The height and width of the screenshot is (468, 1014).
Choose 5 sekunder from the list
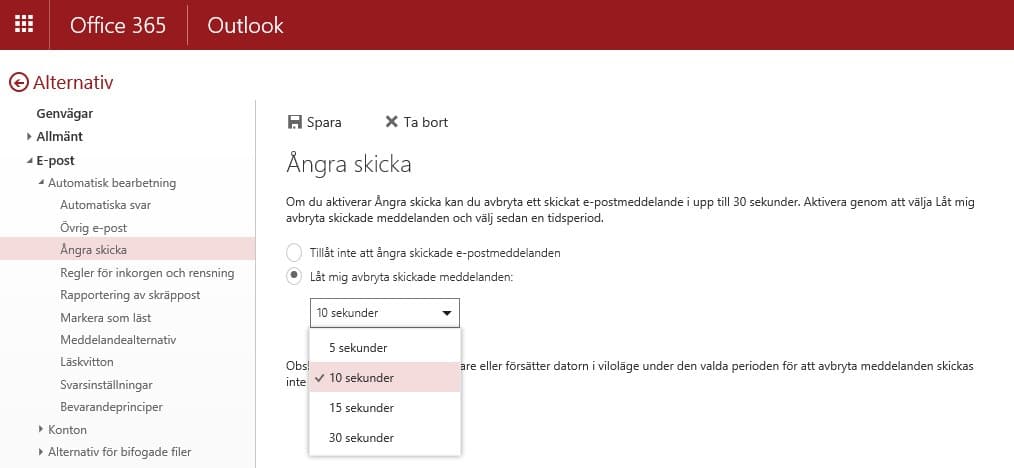357,347
